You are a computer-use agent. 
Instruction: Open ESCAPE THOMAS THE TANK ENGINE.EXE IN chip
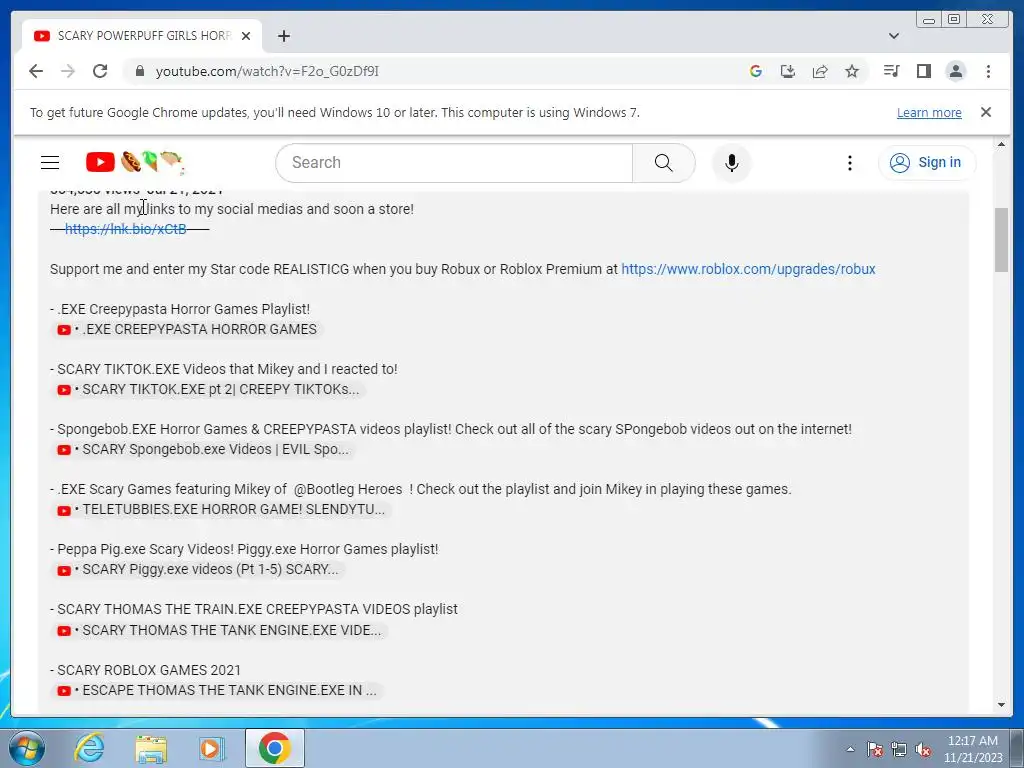(x=216, y=690)
